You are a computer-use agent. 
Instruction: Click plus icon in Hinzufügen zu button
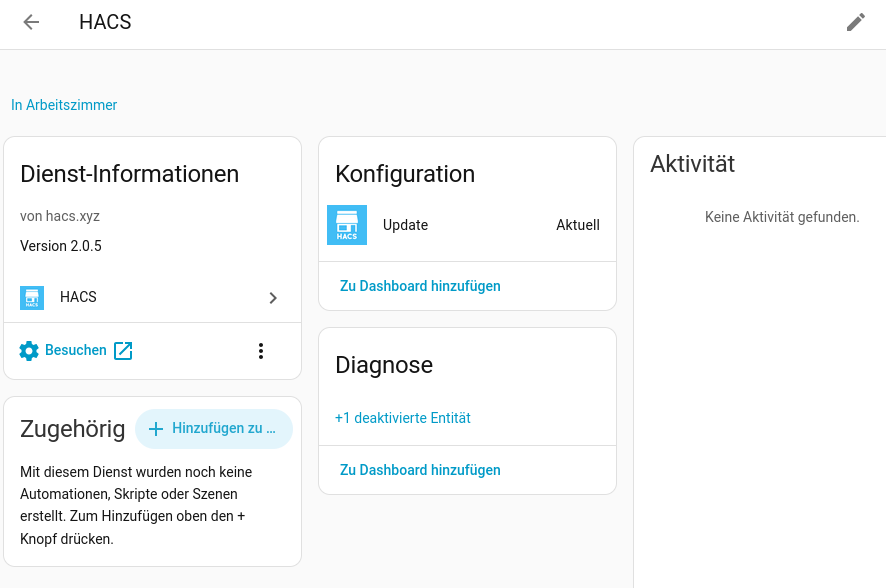click(156, 429)
